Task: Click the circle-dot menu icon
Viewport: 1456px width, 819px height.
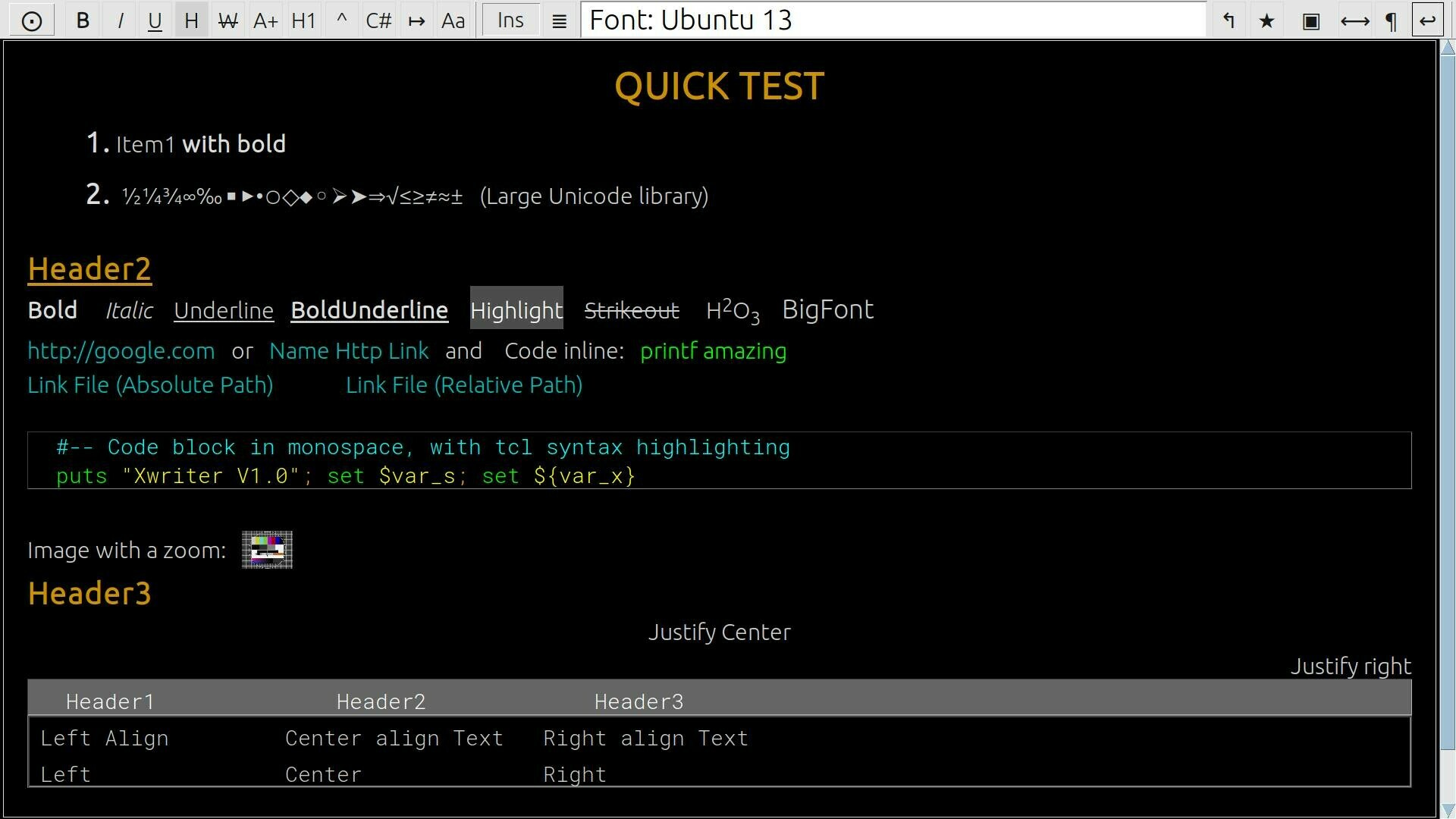Action: tap(32, 20)
